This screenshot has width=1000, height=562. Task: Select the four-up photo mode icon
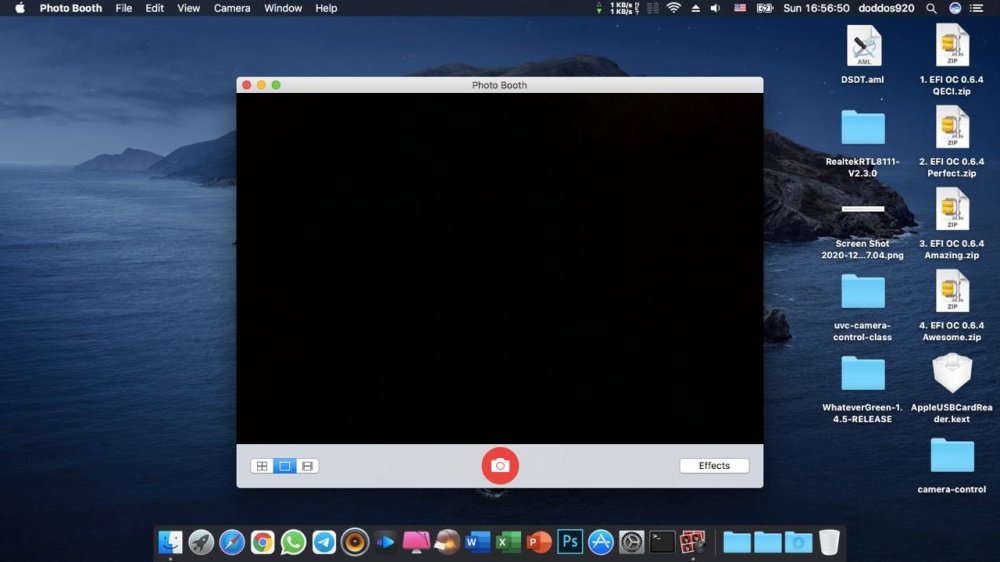pyautogui.click(x=262, y=466)
